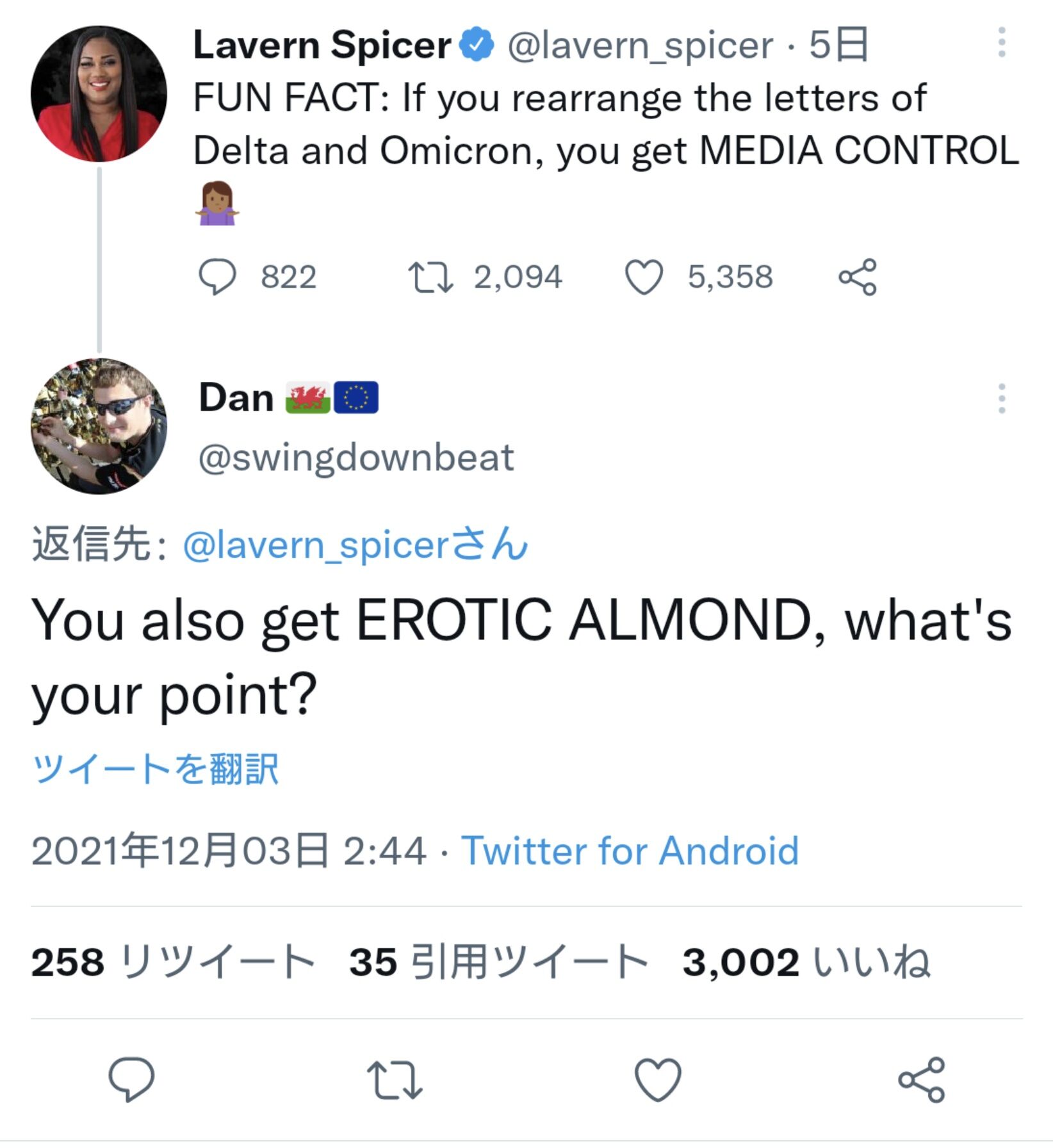Open Lavern Spicer's display name
The image size is (1053, 1148).
click(x=322, y=45)
